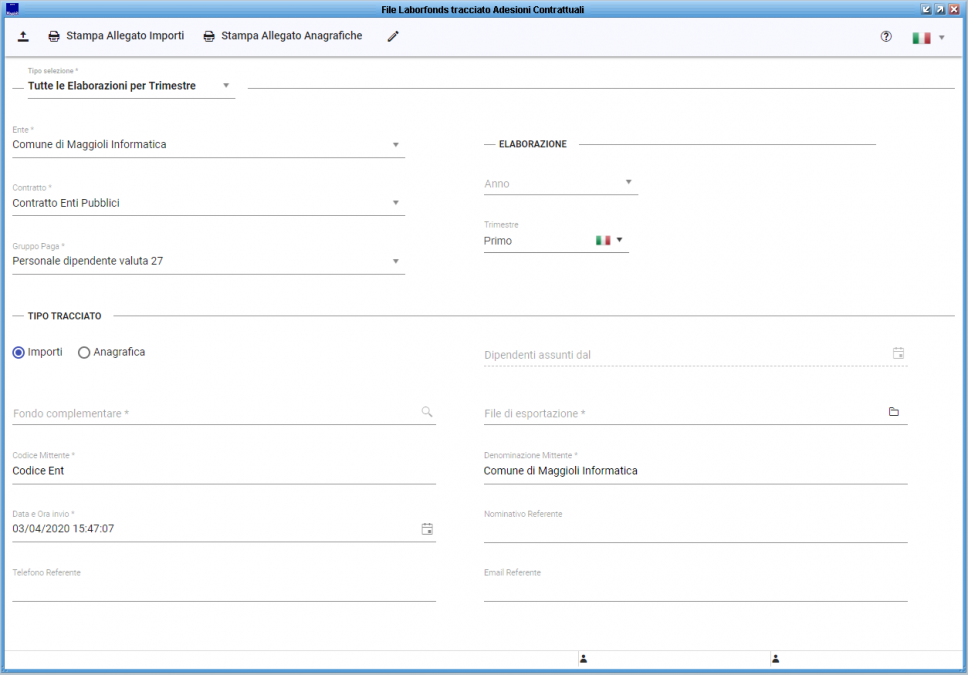This screenshot has width=968, height=675.
Task: Select the Importi radio button
Action: point(19,352)
